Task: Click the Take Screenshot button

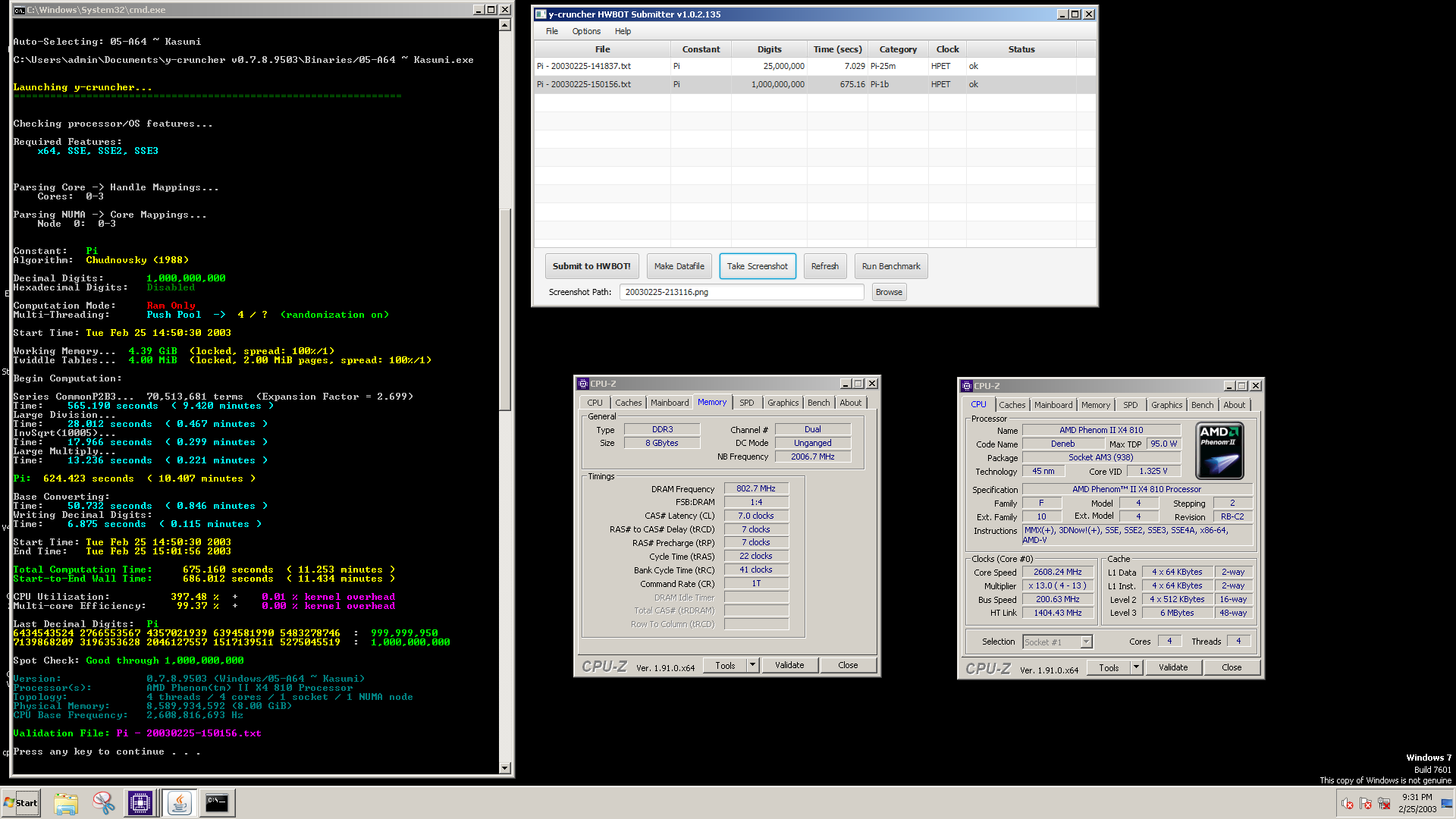Action: coord(758,266)
